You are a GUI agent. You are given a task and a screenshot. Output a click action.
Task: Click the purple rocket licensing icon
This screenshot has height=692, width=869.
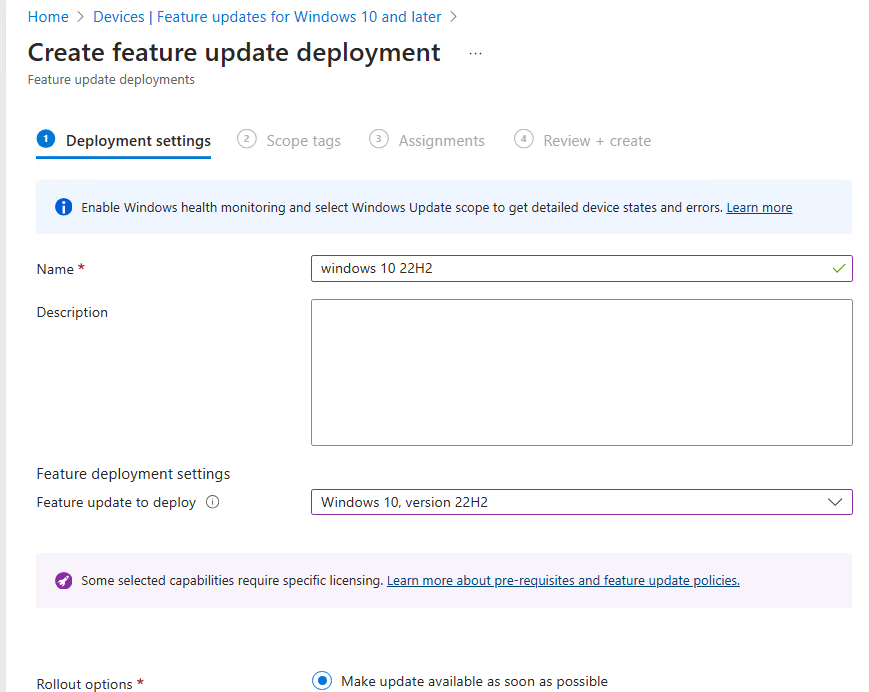pos(63,580)
